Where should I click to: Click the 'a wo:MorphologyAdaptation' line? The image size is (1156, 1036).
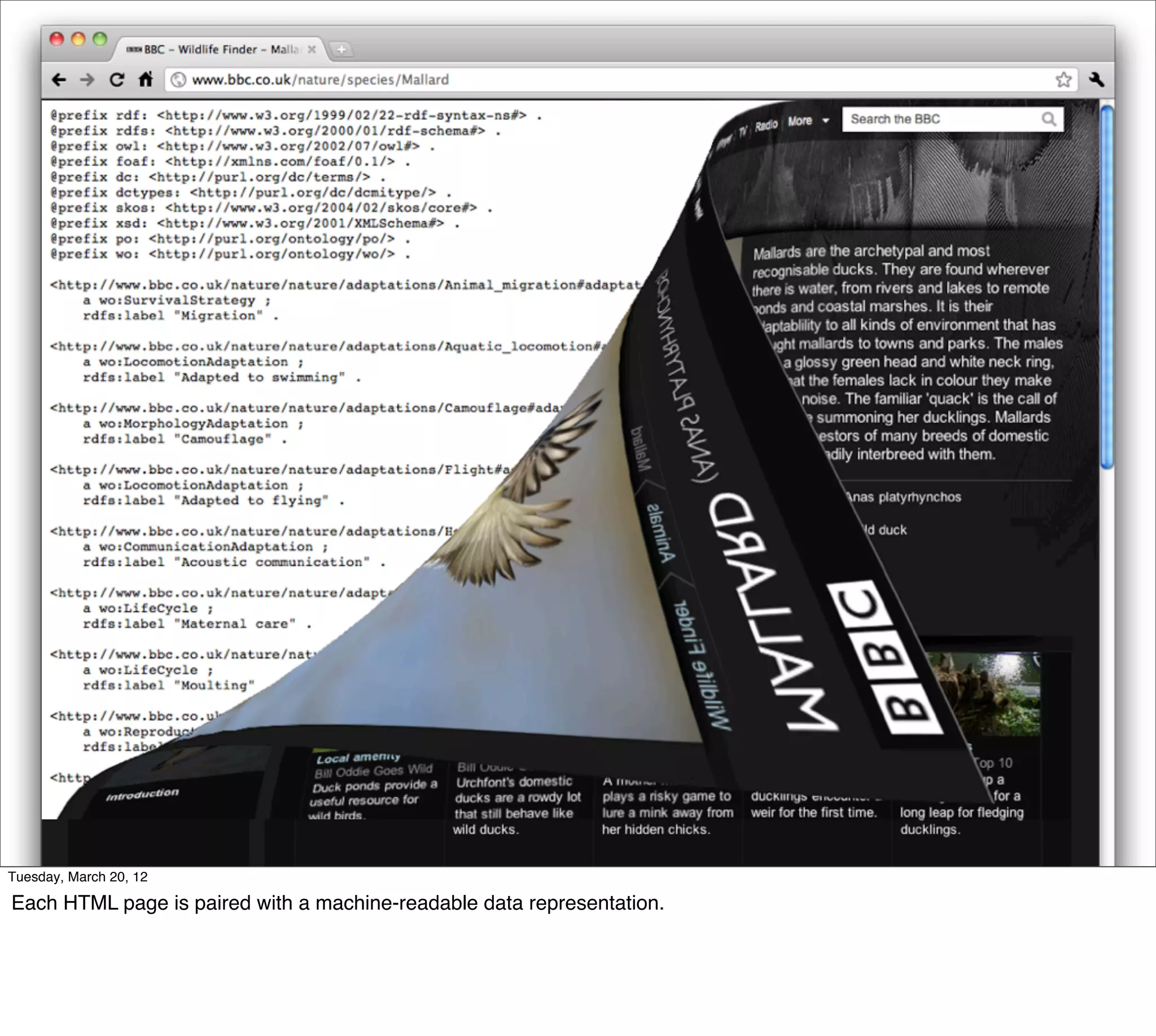(x=193, y=424)
